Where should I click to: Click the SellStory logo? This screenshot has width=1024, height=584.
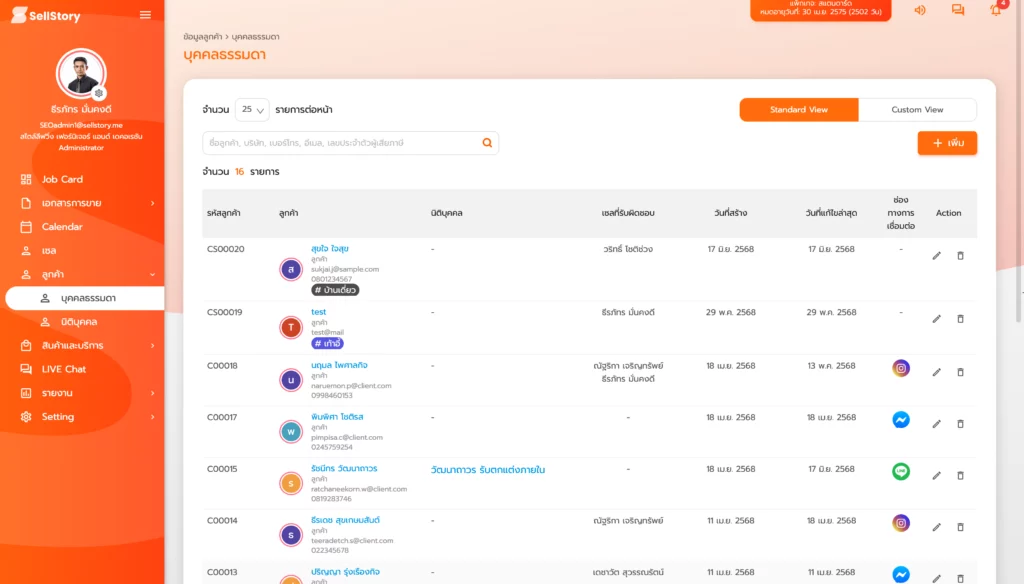click(x=46, y=15)
